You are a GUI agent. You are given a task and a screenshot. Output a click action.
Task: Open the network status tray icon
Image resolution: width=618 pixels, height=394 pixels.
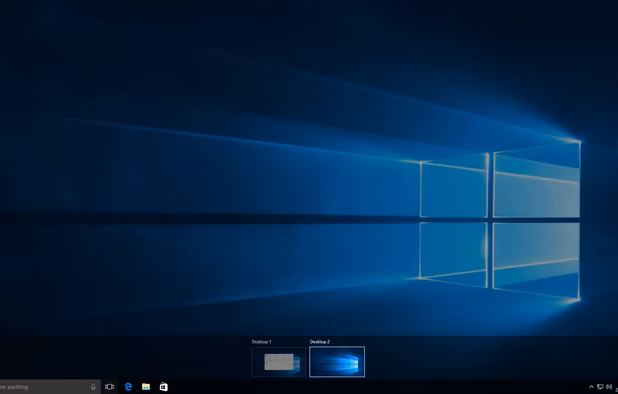(x=600, y=387)
